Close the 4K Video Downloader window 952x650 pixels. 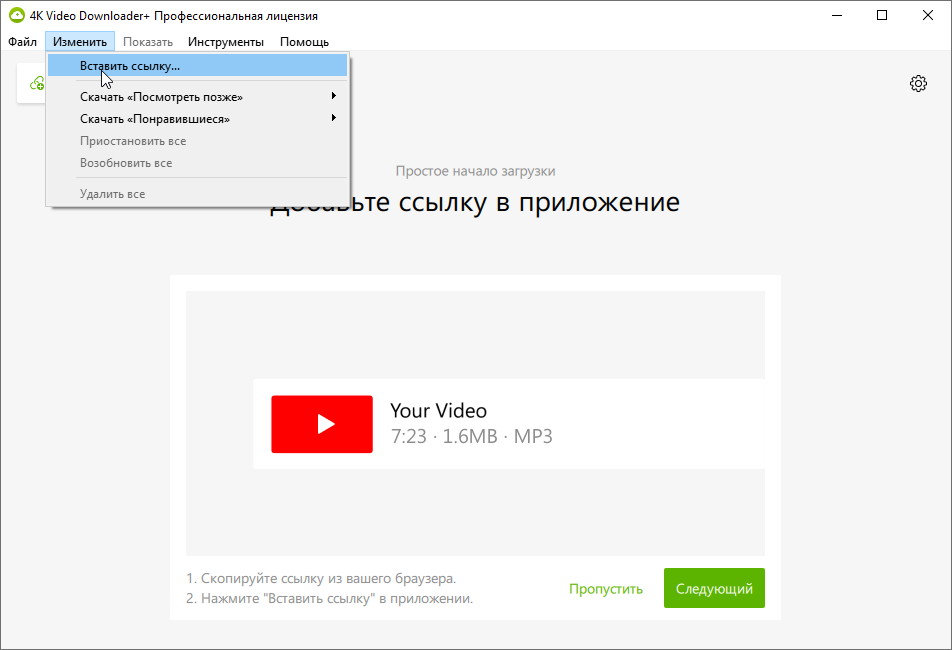click(x=928, y=15)
